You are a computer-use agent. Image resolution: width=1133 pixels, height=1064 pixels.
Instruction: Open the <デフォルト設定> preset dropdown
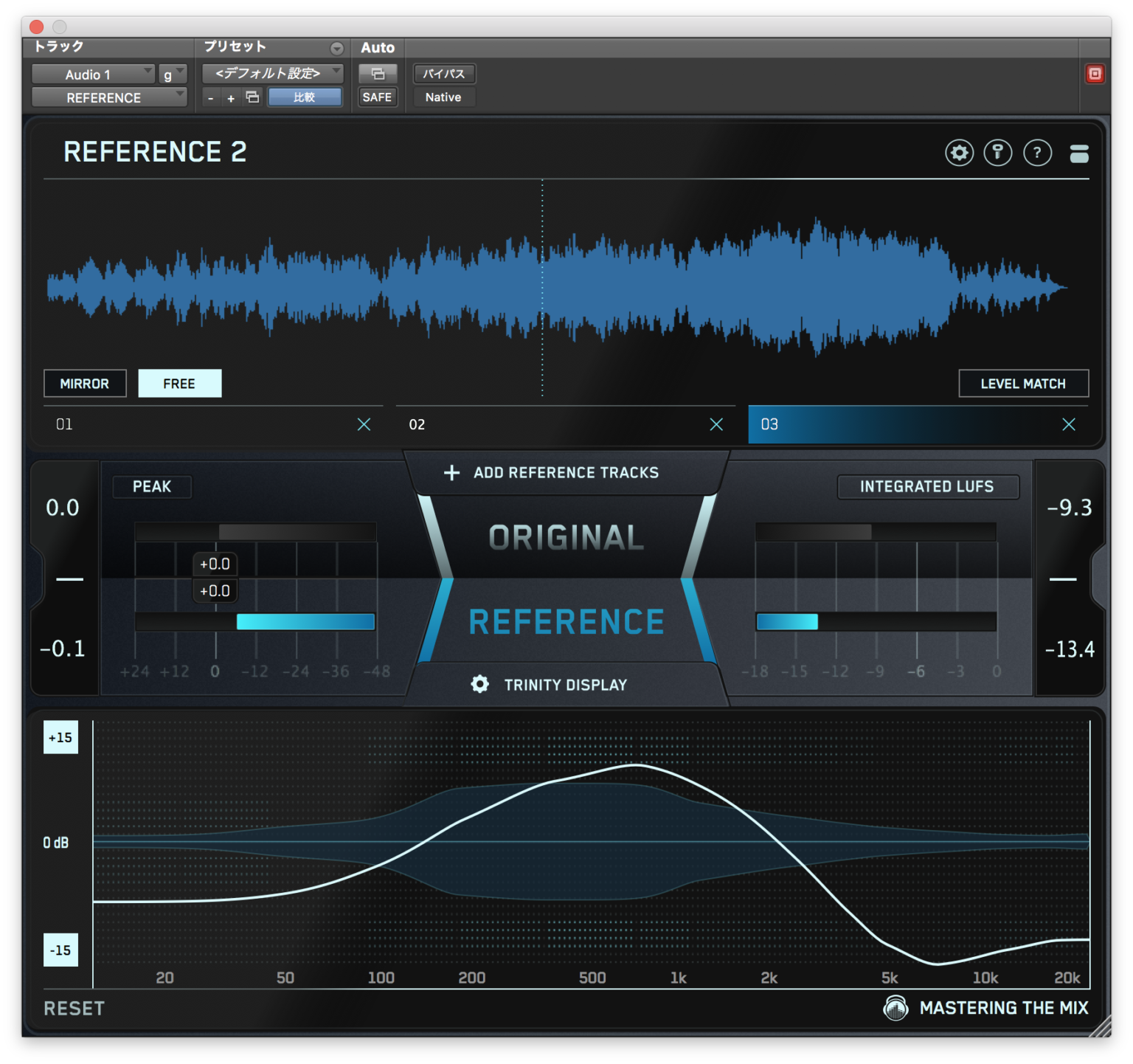(x=271, y=73)
